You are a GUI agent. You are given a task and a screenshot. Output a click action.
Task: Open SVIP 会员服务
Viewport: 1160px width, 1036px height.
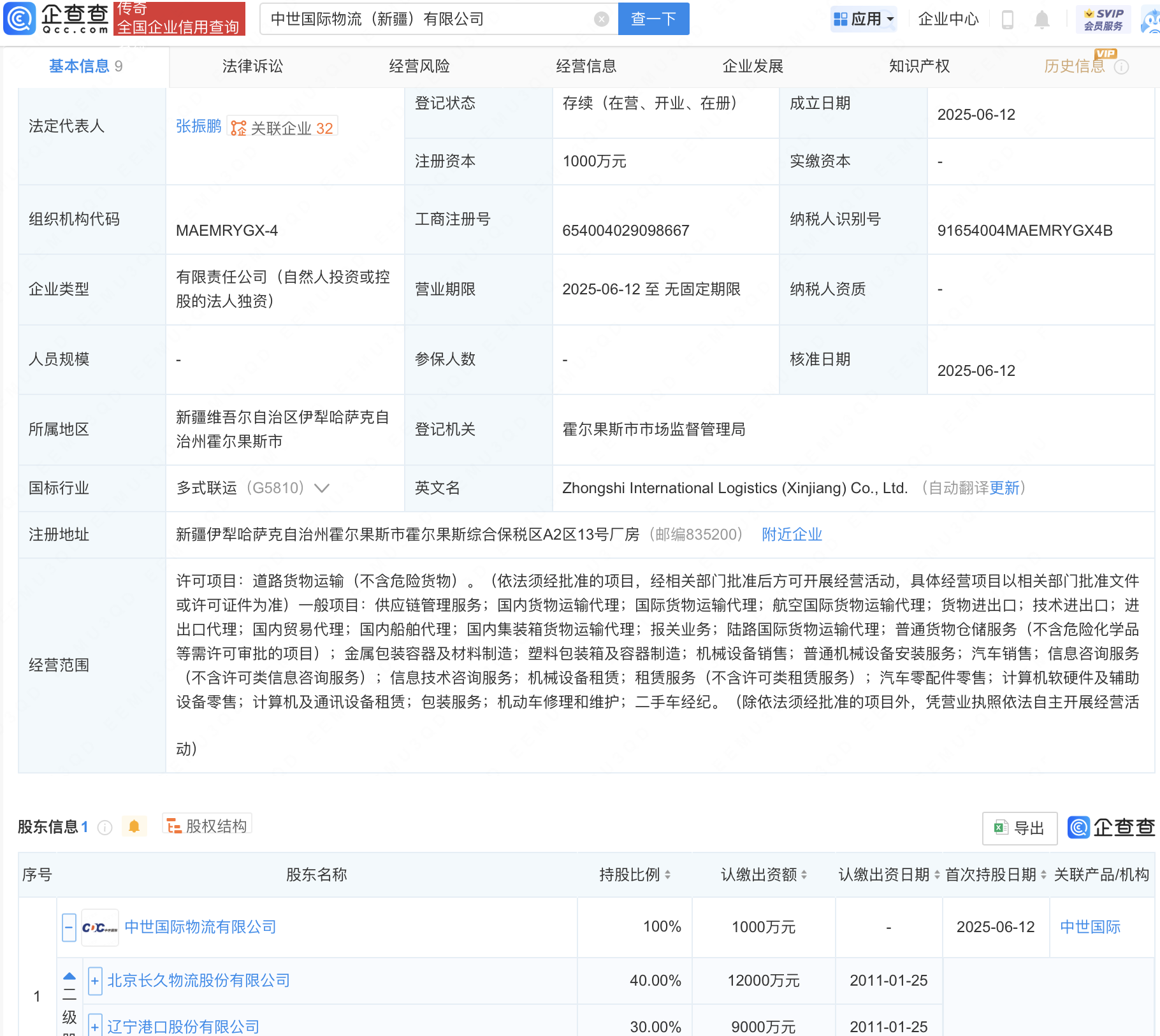click(1102, 18)
